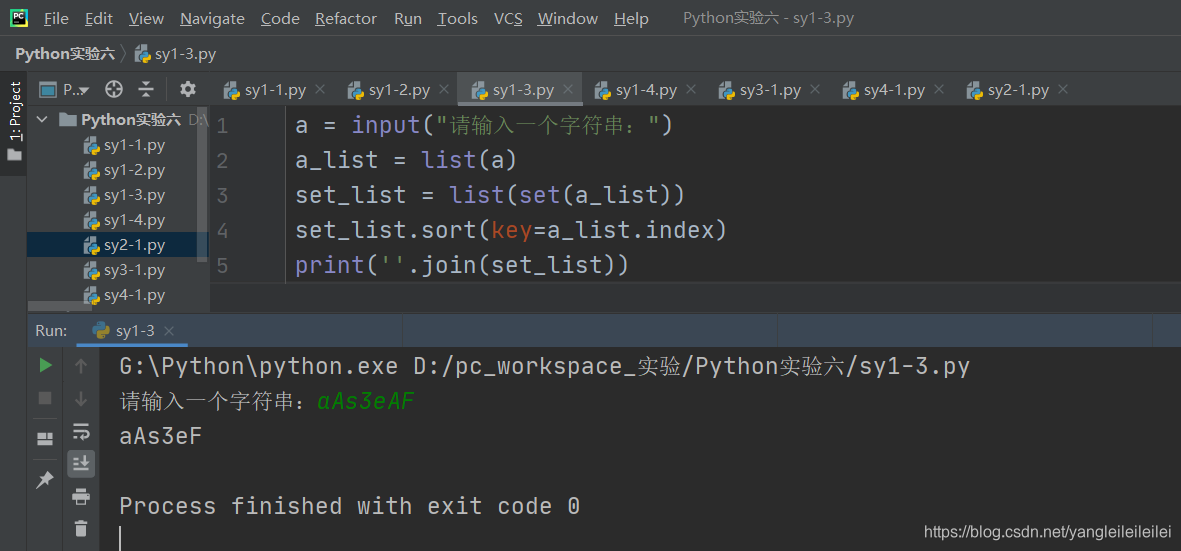Open the Project panel settings gear
The image size is (1181, 551).
tap(188, 90)
